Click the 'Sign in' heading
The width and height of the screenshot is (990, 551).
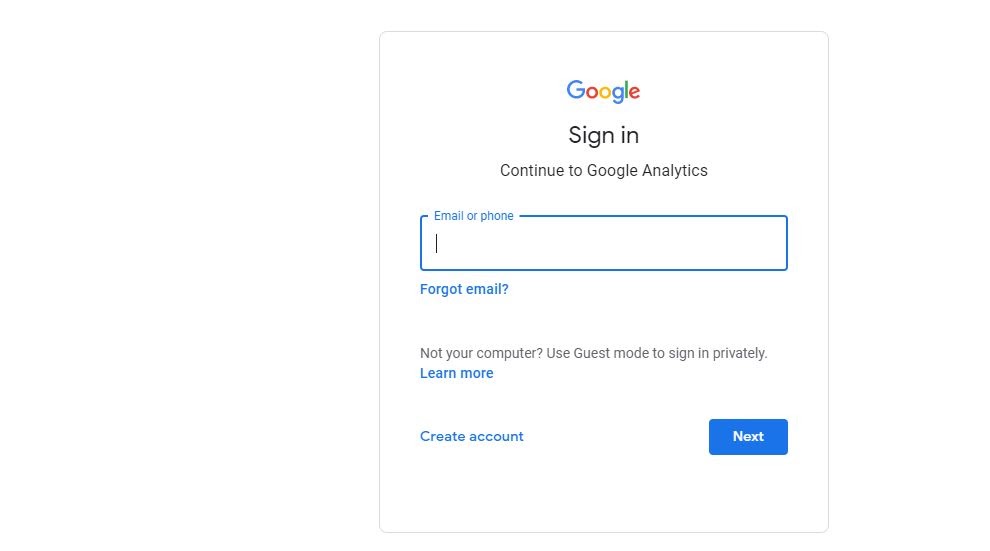pyautogui.click(x=603, y=135)
